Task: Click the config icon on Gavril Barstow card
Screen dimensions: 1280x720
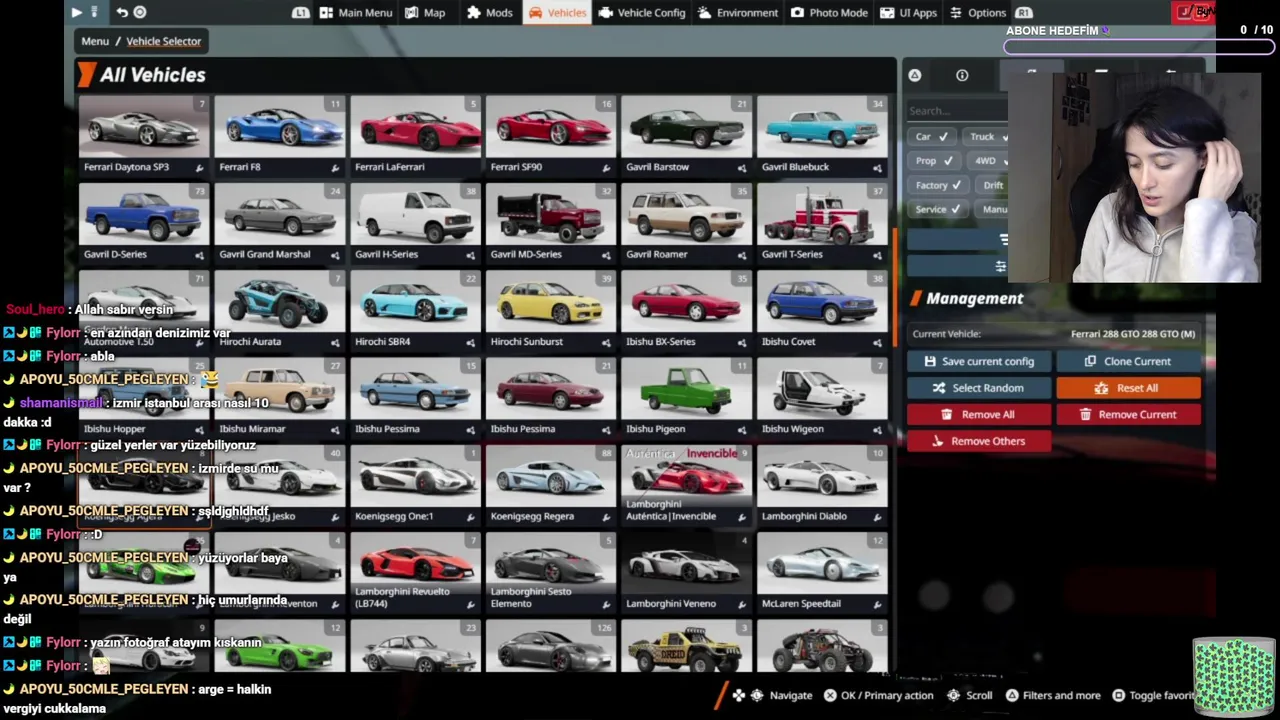Action: 742,168
